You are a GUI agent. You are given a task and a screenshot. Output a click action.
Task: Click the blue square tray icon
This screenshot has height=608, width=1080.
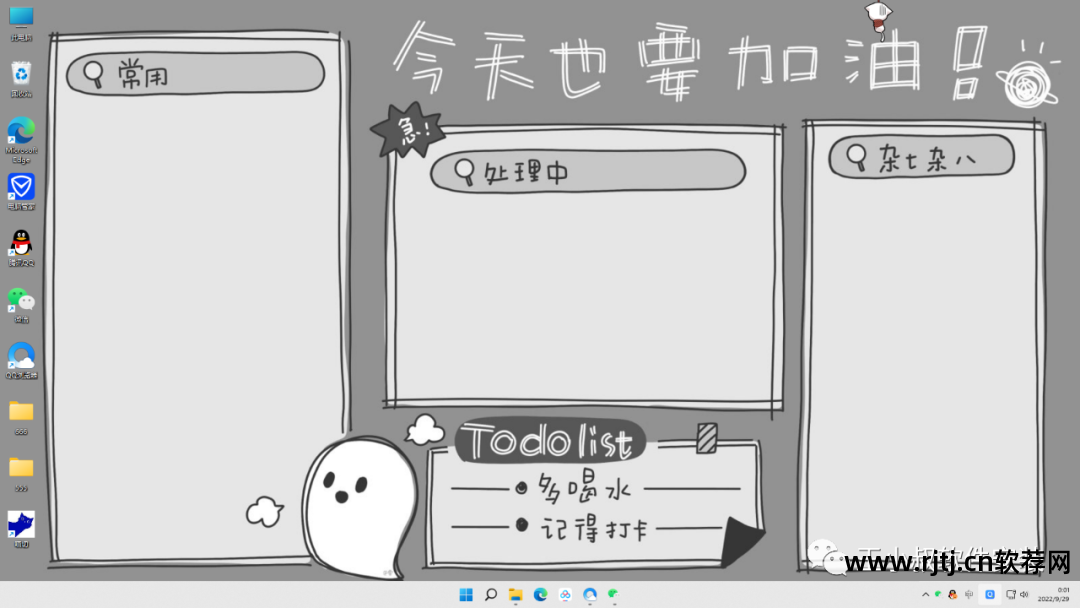pyautogui.click(x=990, y=594)
